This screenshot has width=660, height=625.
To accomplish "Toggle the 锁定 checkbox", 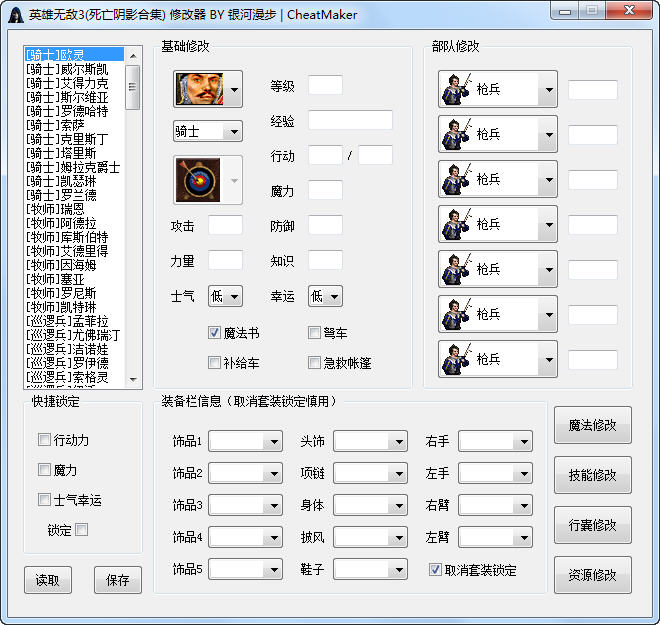I will click(x=82, y=529).
